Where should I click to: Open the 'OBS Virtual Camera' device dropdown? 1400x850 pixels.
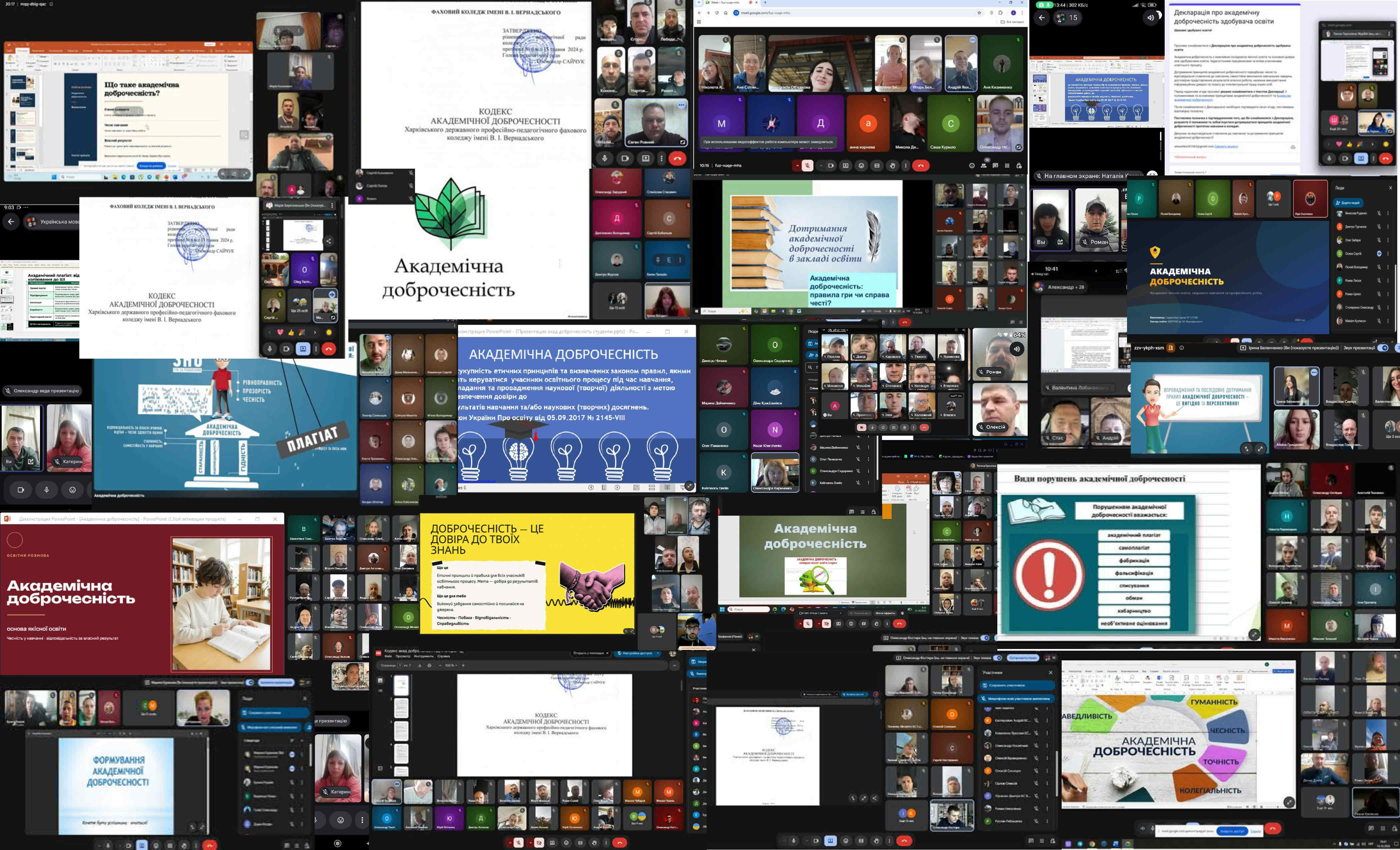coord(821,614)
